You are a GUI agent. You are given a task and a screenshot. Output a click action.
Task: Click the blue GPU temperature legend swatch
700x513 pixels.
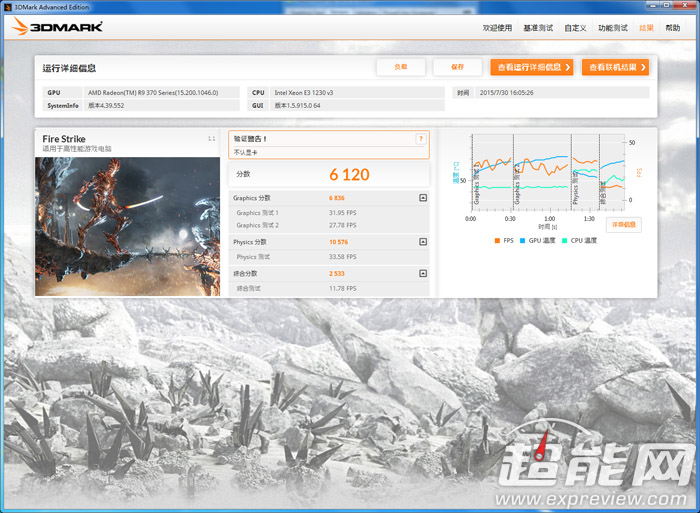[x=522, y=241]
